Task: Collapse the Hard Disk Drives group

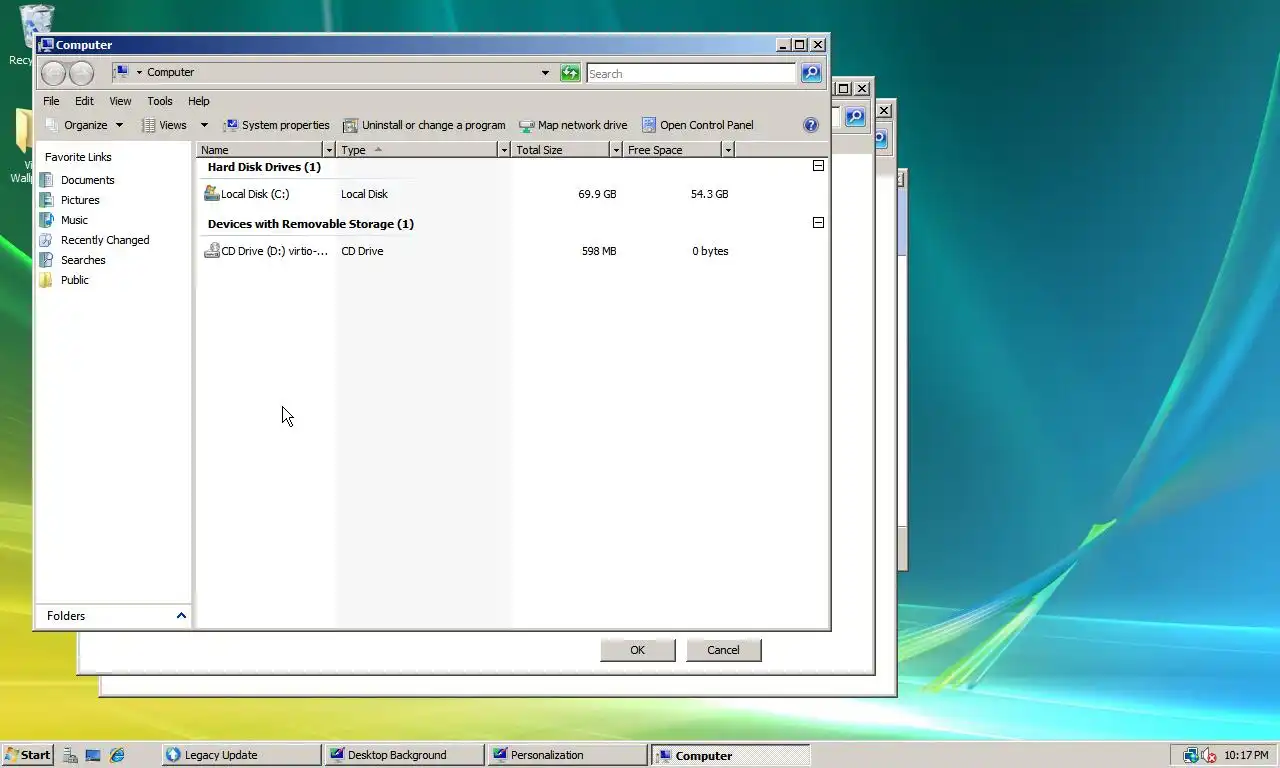Action: tap(818, 166)
